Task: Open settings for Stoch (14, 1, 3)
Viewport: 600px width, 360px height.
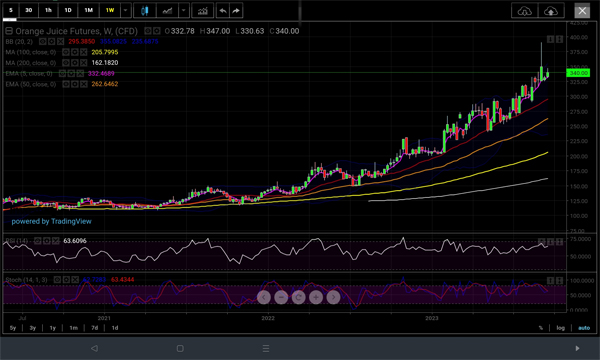Action: coord(66,280)
